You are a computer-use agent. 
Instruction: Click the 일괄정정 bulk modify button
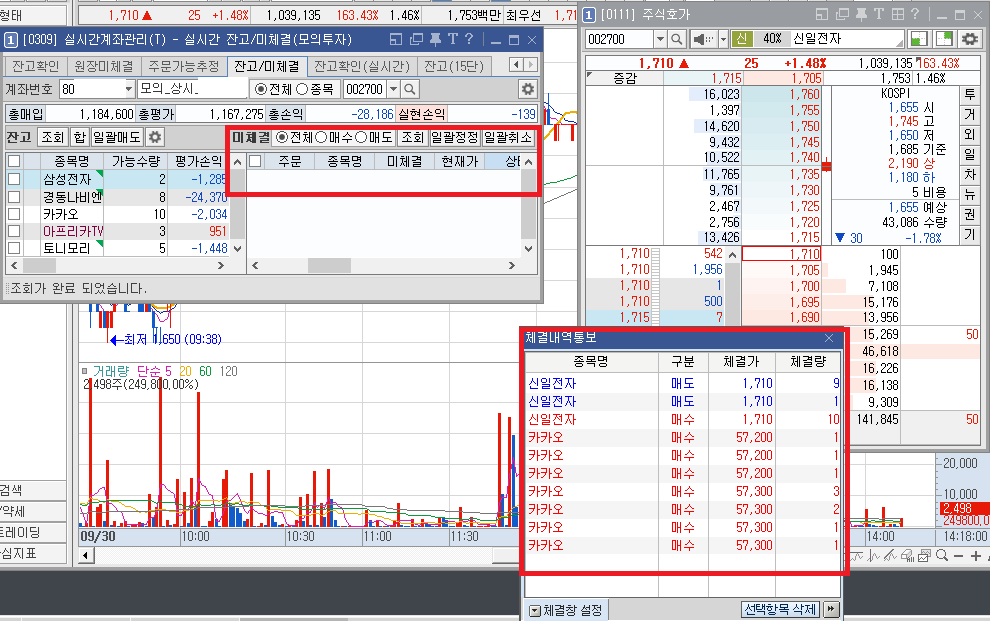point(455,137)
